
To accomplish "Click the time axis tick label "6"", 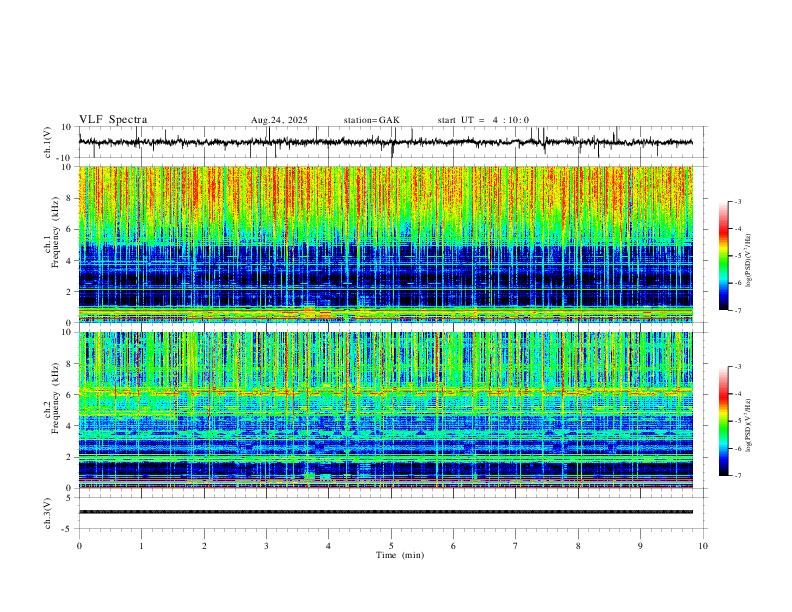I will [454, 546].
